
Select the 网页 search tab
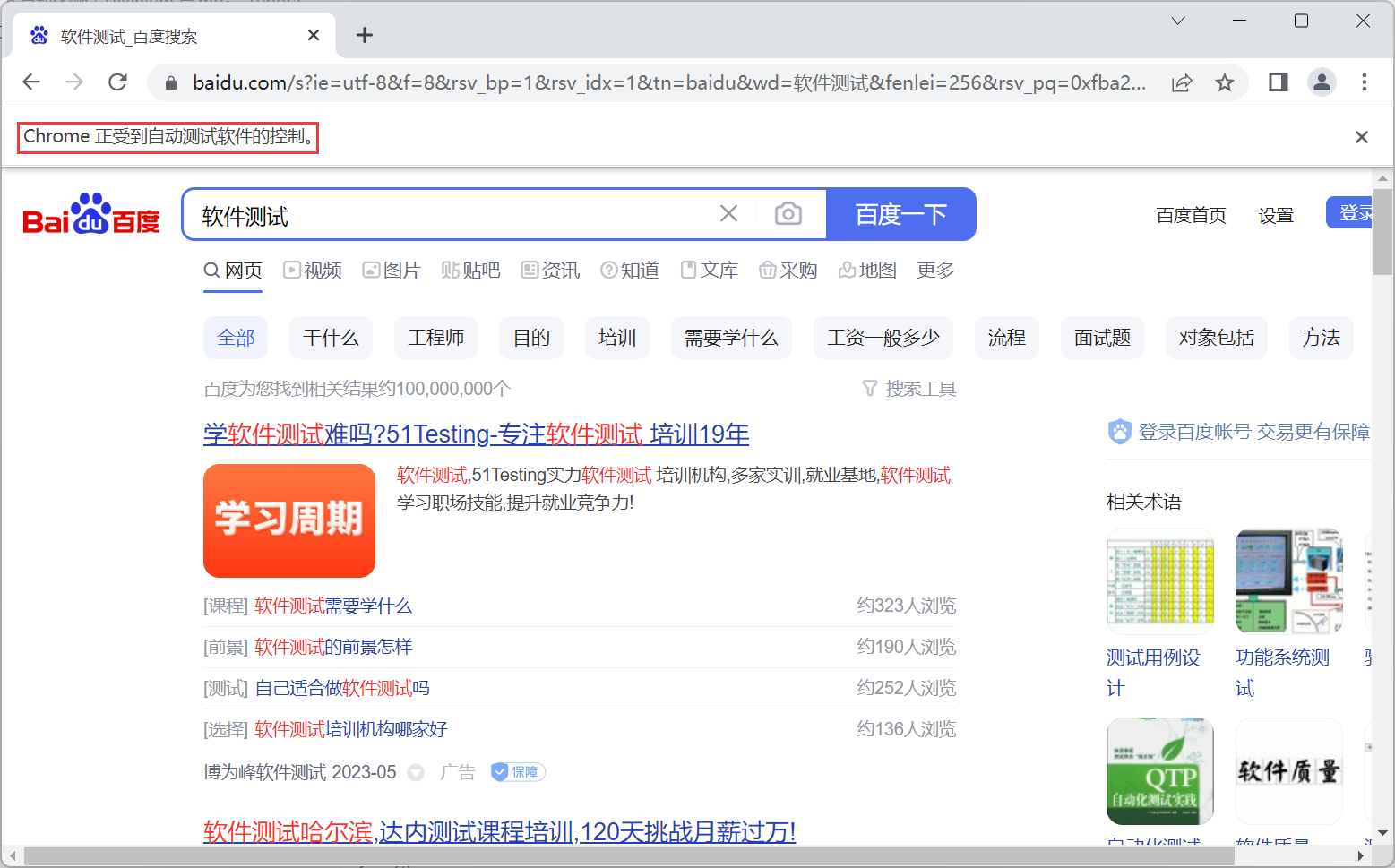point(233,271)
